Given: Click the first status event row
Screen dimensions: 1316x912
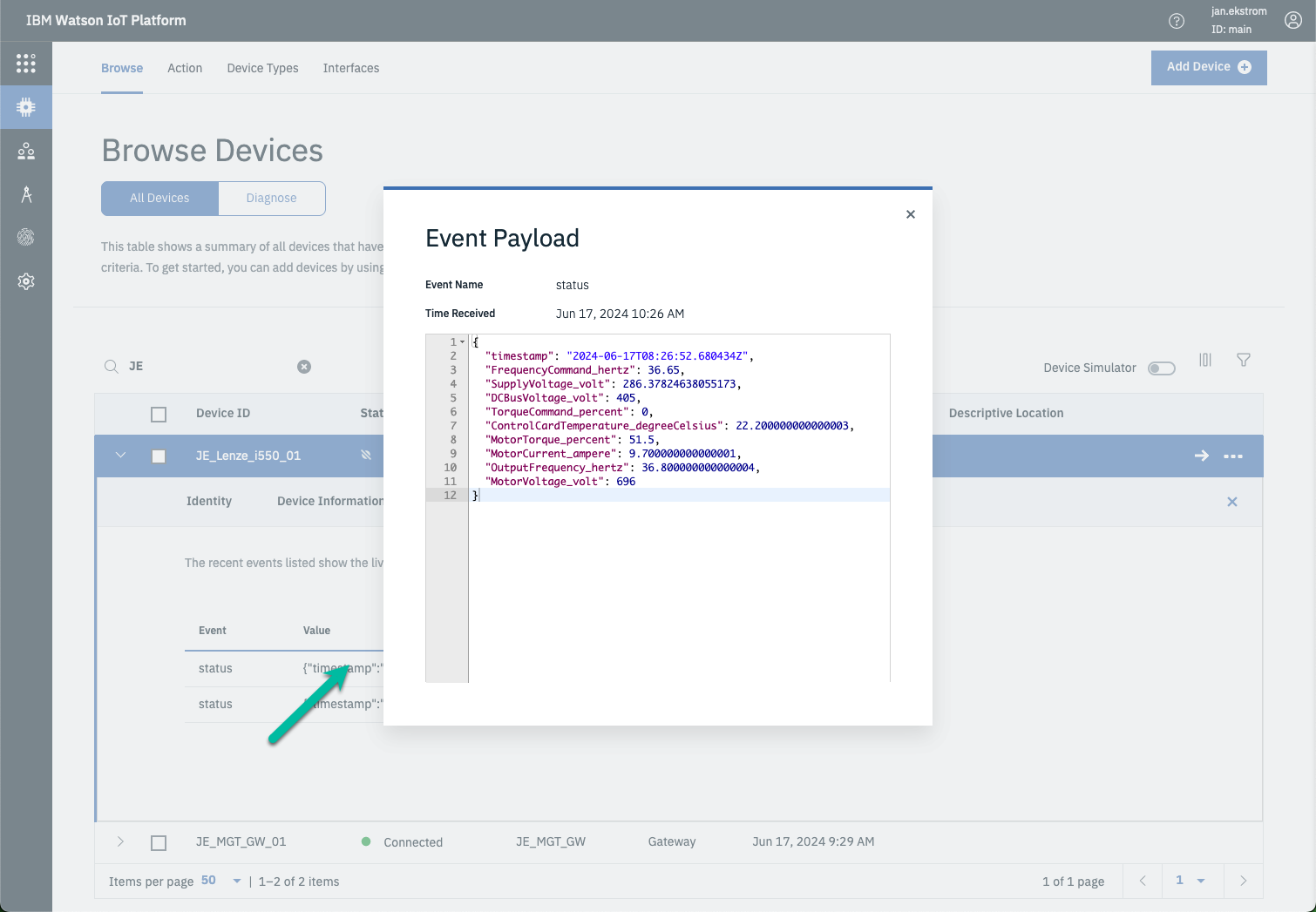Looking at the screenshot, I should click(x=284, y=668).
